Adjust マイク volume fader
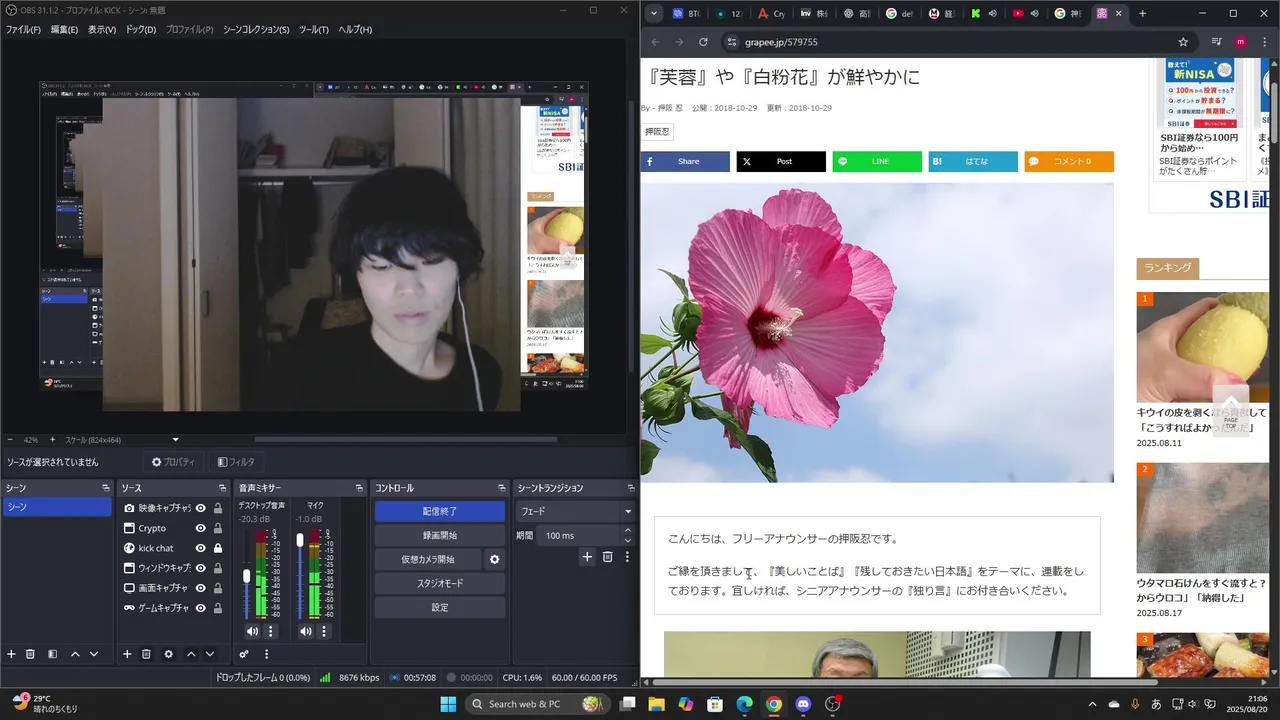The image size is (1280, 720). (300, 540)
